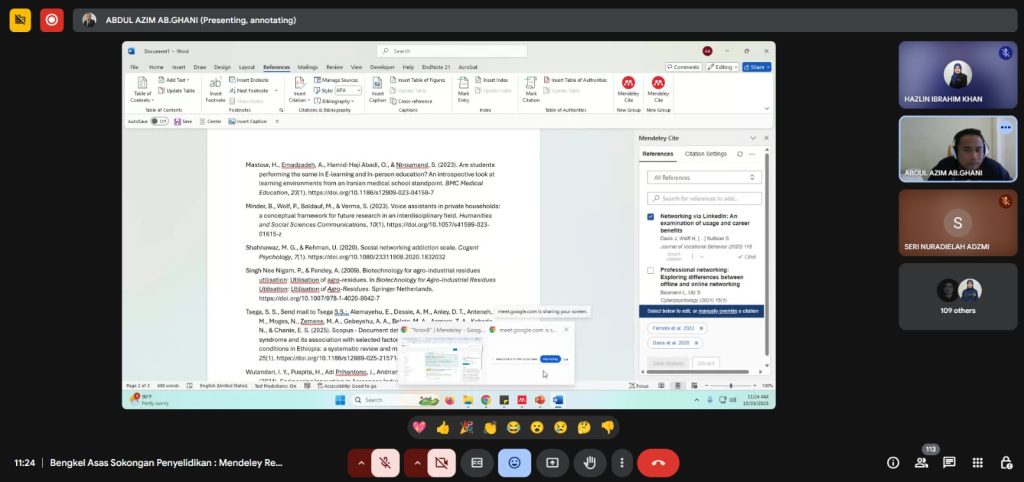1024x482 pixels.
Task: Send the clapping hands reaction
Action: coord(490,428)
